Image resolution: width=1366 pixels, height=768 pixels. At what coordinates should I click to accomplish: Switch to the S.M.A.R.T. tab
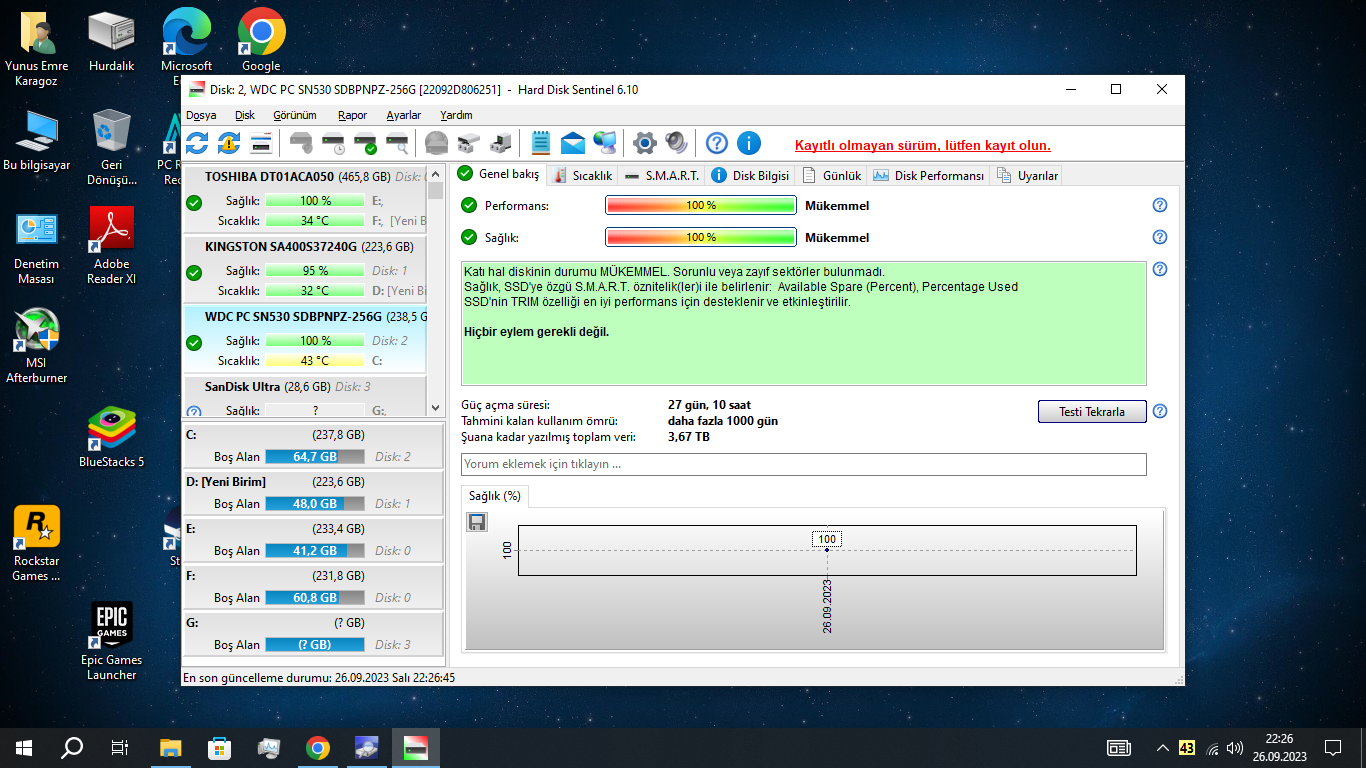point(661,175)
